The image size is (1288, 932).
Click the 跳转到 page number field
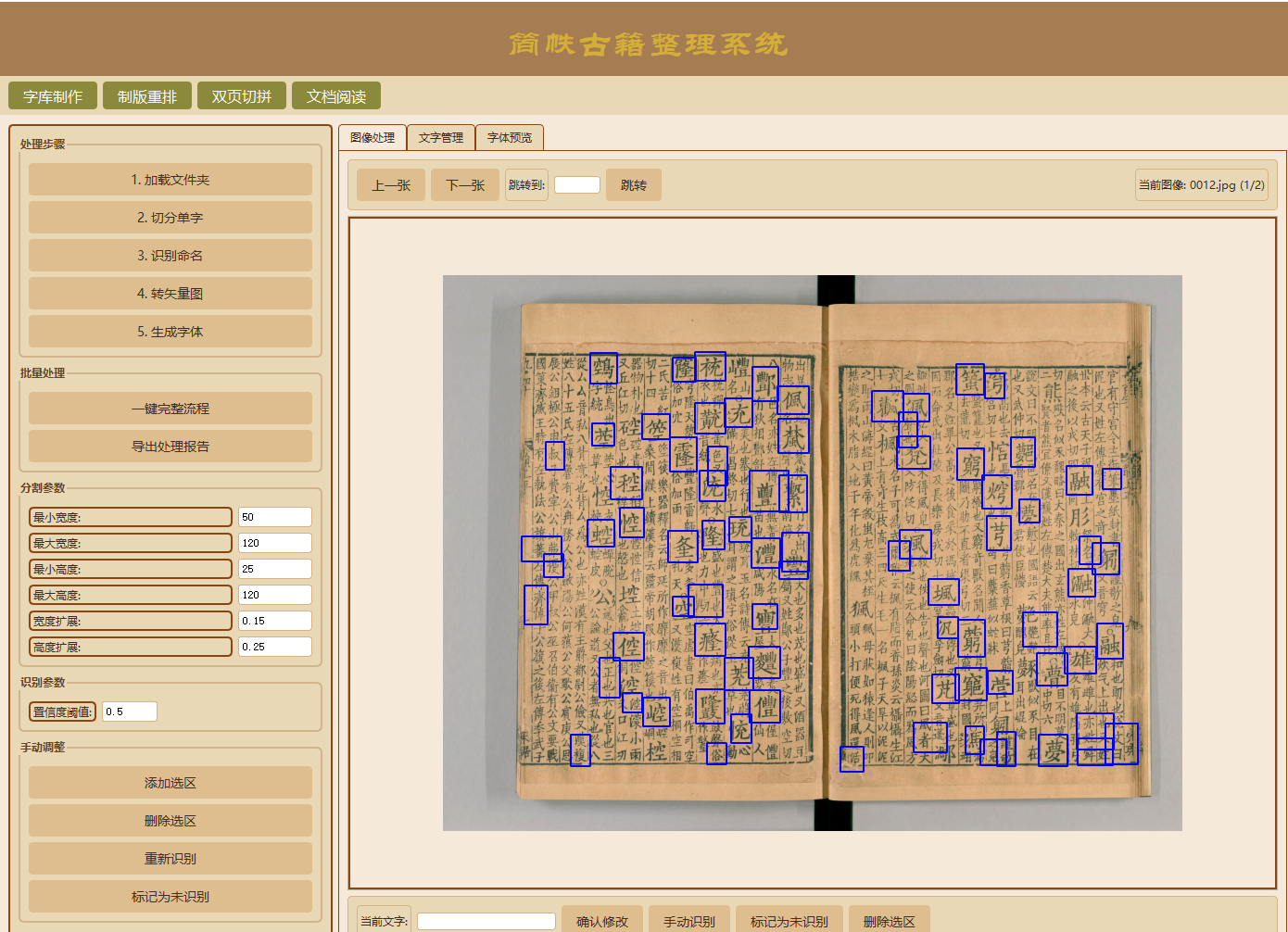pos(577,184)
